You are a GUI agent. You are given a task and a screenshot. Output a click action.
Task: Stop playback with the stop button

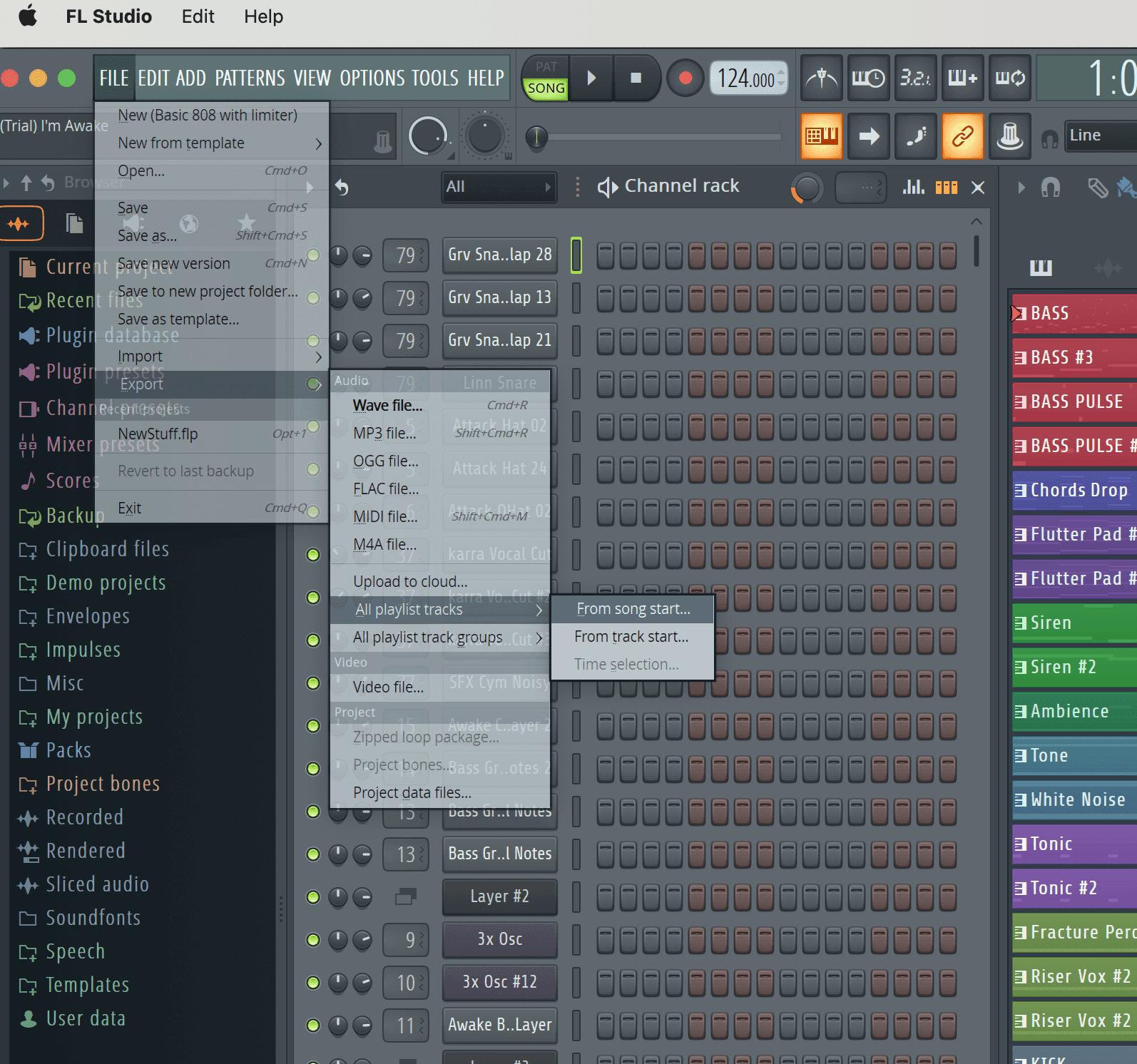(x=636, y=78)
